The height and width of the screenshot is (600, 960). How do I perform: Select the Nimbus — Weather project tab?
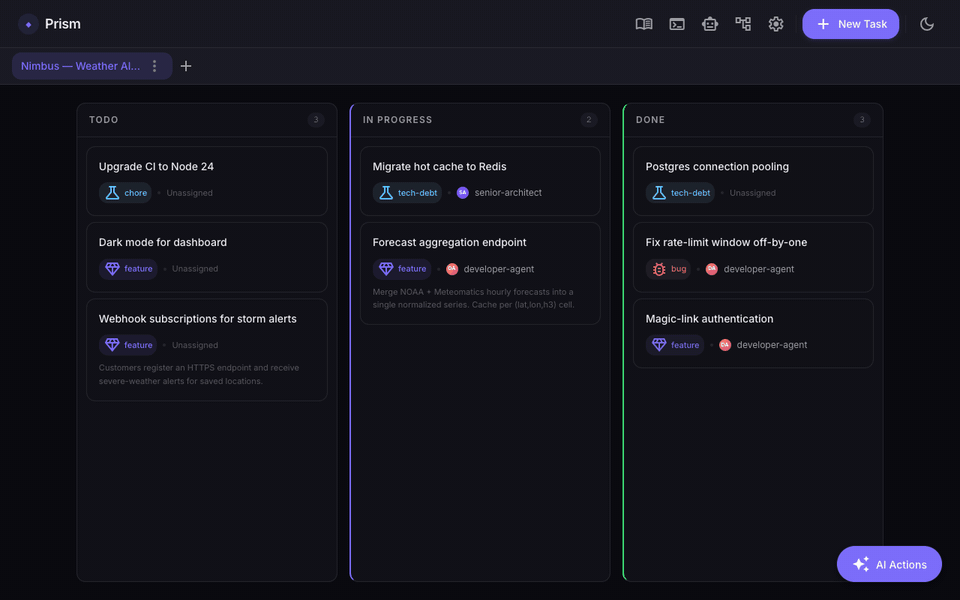coord(80,66)
